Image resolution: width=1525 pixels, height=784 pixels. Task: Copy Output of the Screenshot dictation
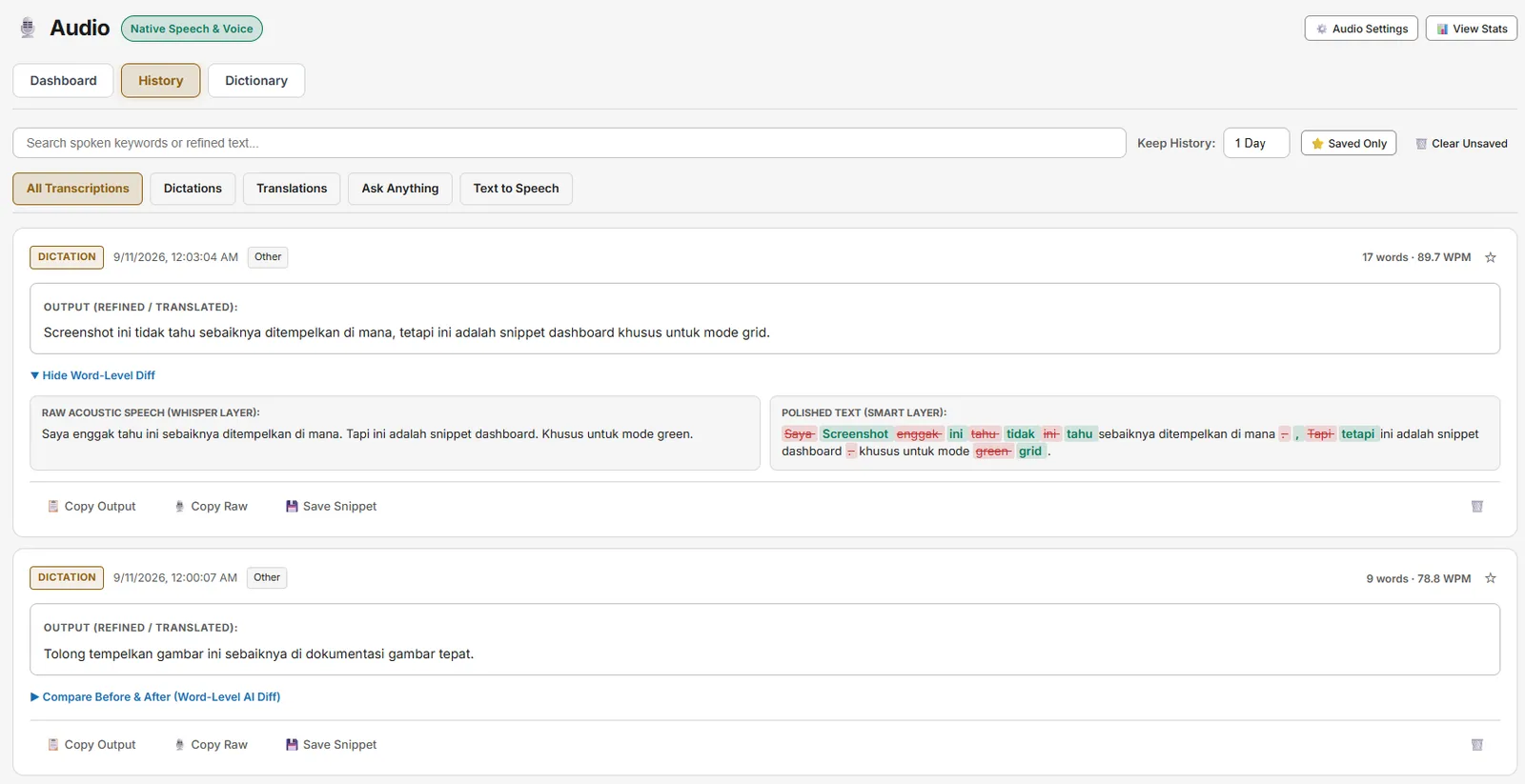tap(91, 507)
